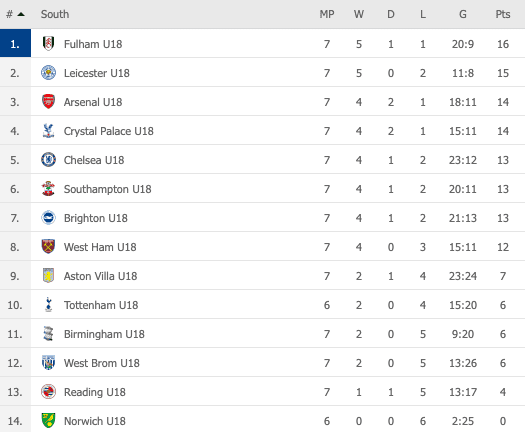Open the Reading U18 team link
This screenshot has width=525, height=432.
95,392
